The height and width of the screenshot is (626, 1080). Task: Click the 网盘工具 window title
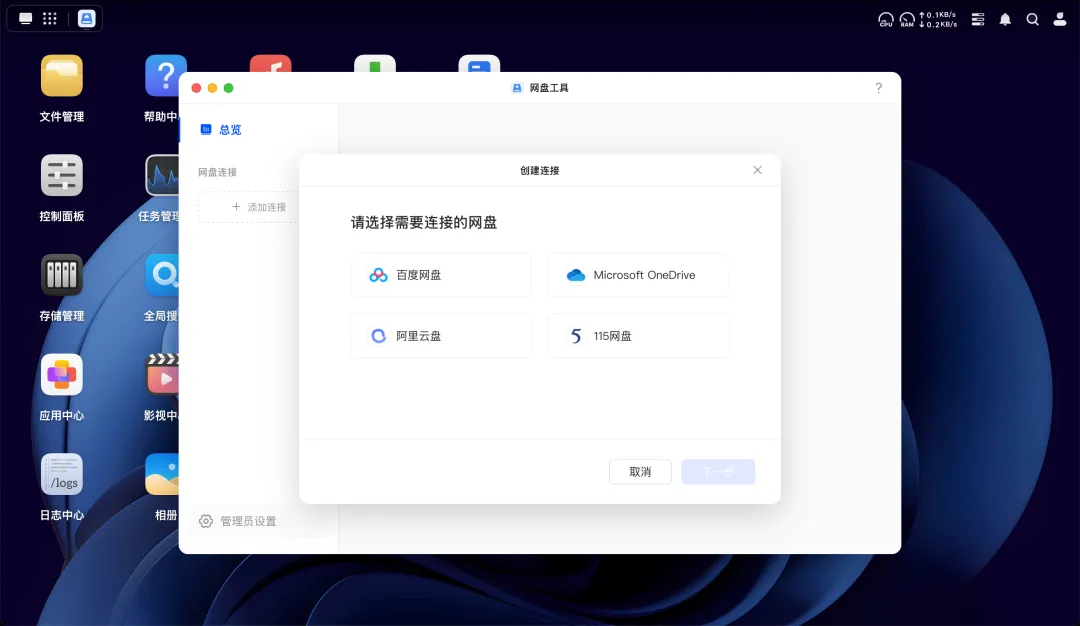tap(549, 87)
